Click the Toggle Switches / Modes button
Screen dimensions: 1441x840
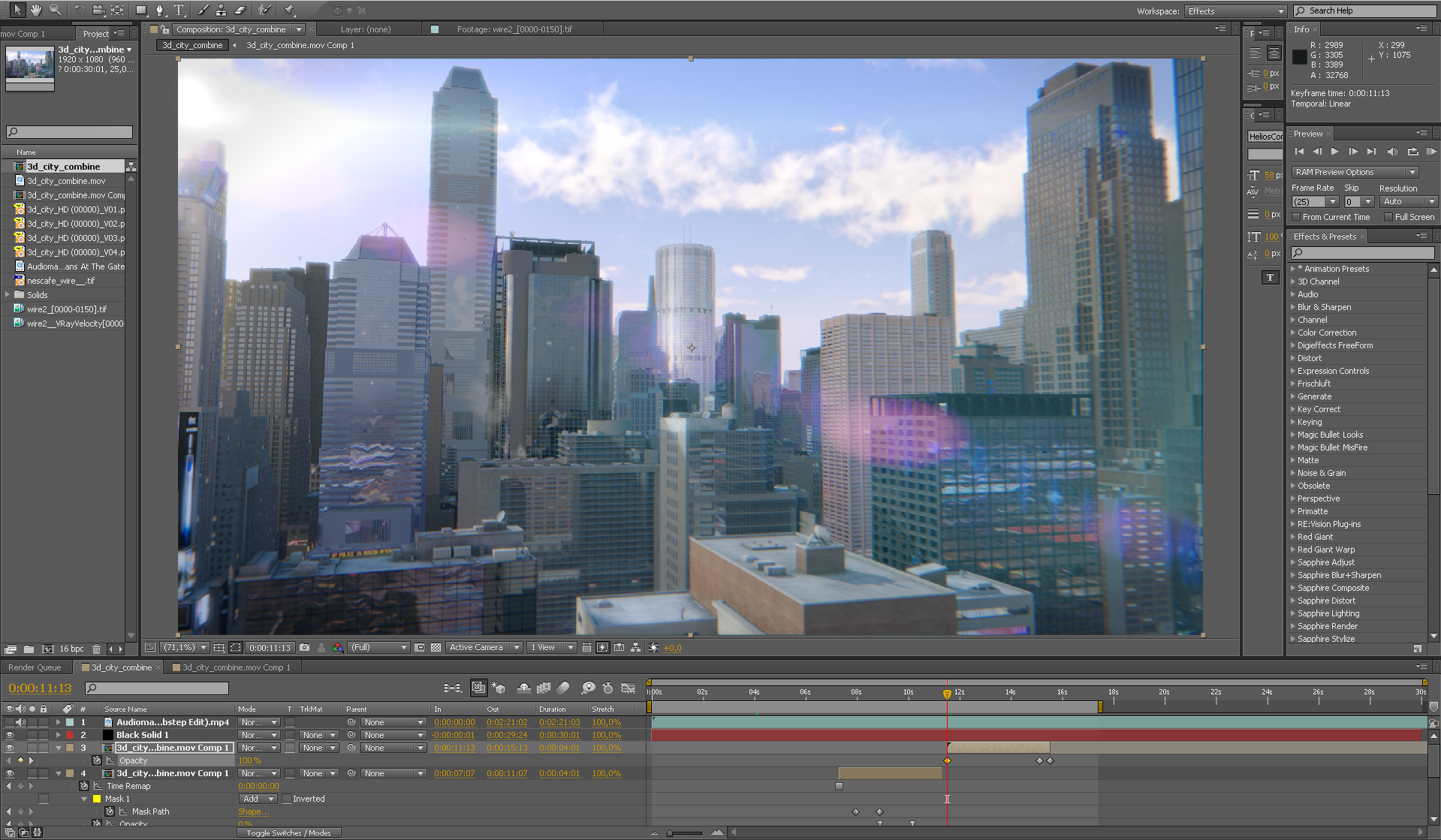(288, 832)
